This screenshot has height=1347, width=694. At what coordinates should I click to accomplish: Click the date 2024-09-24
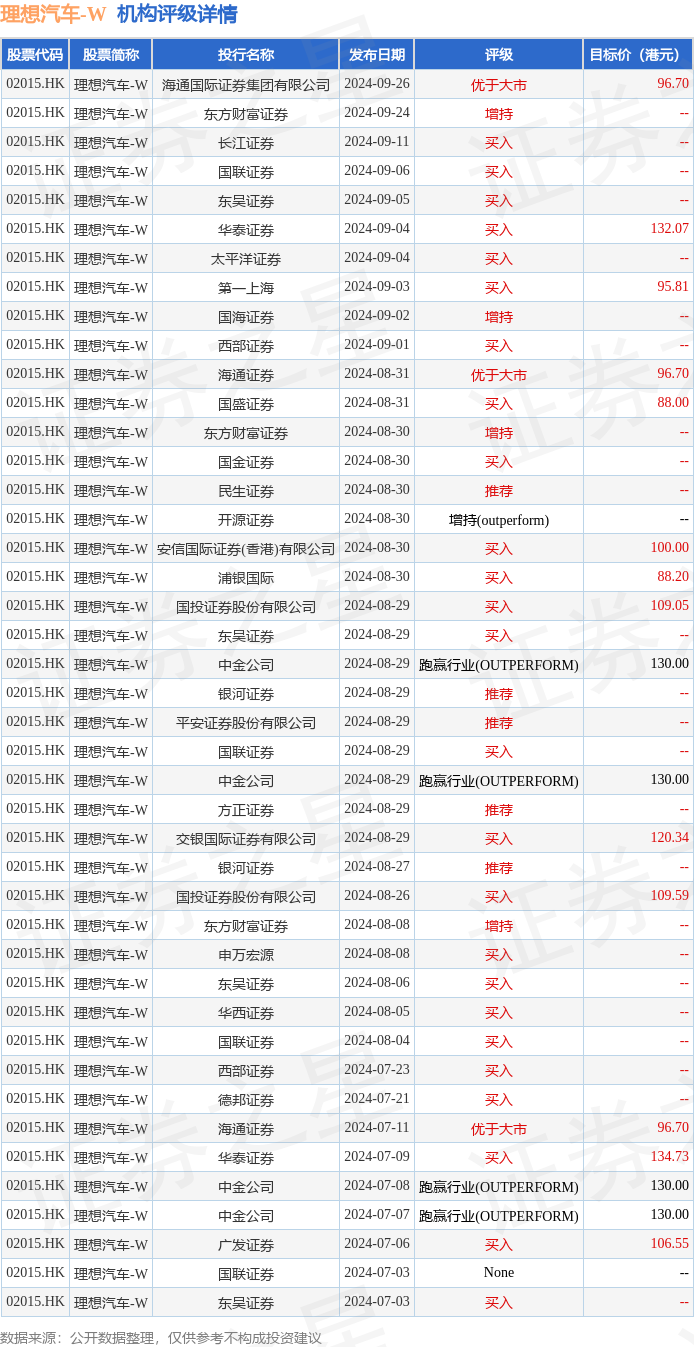tap(377, 113)
